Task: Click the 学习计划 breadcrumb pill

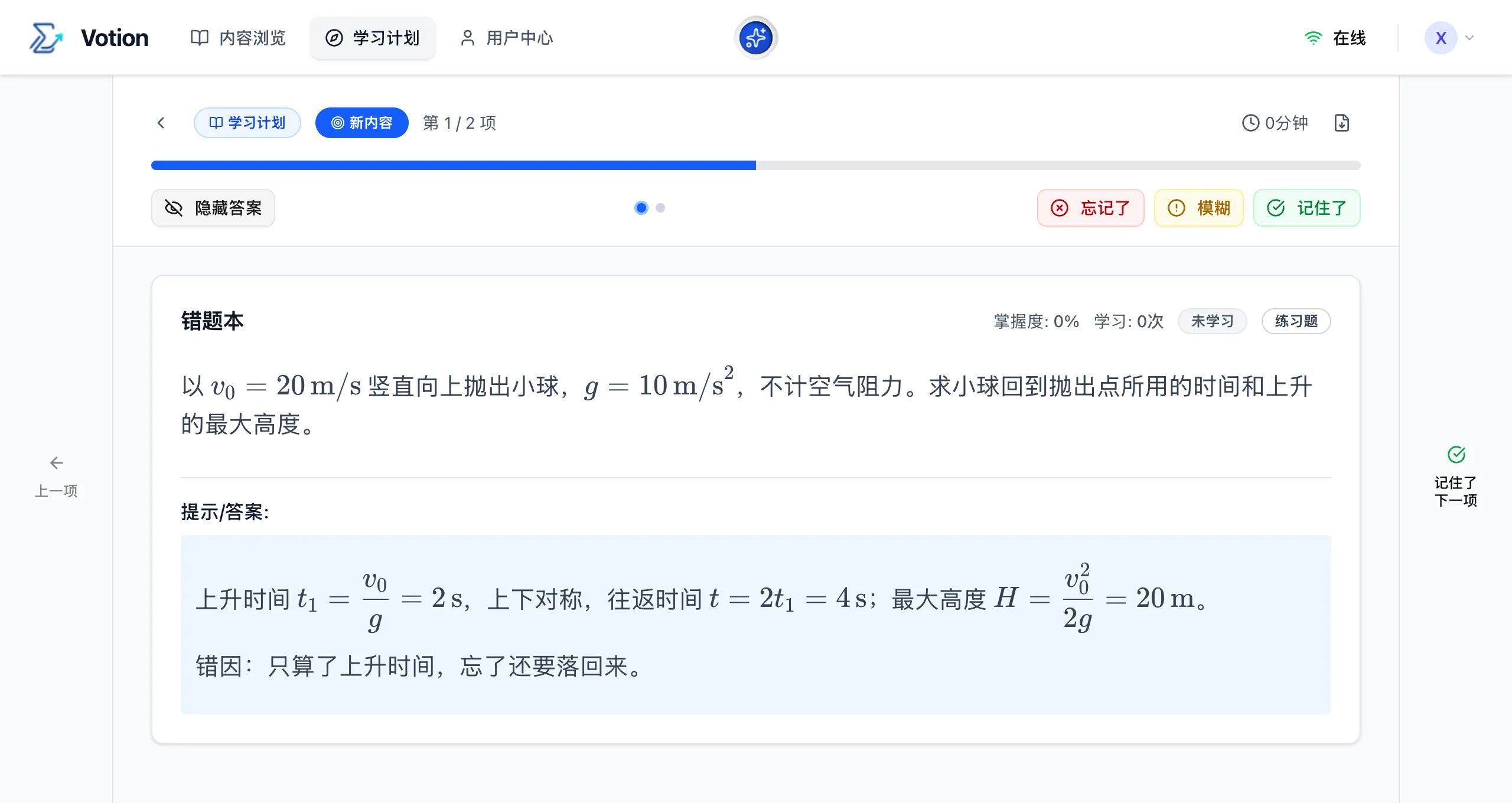Action: pos(247,123)
